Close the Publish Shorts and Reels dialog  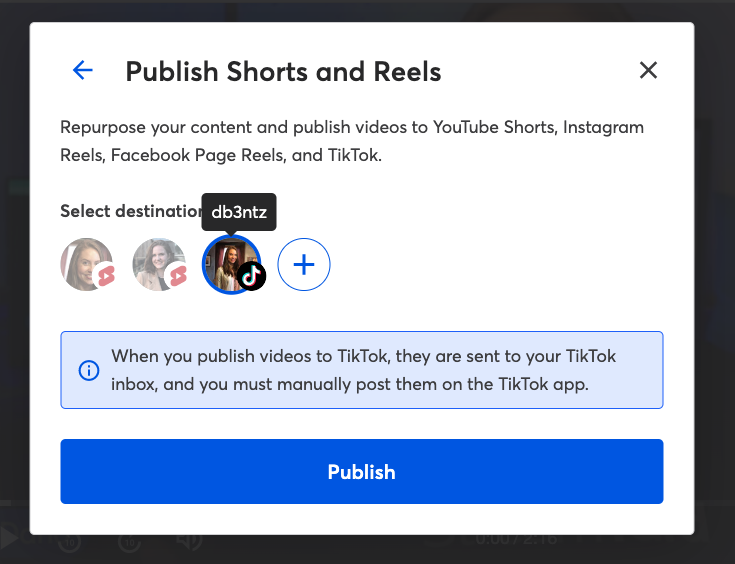(x=648, y=70)
